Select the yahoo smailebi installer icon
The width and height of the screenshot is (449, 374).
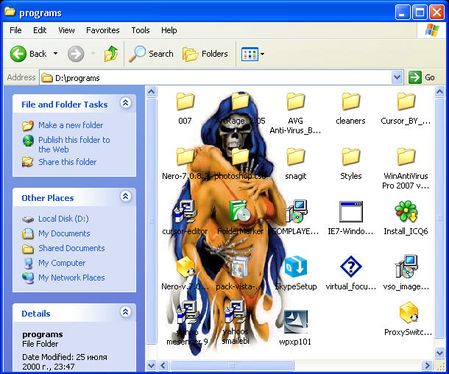(x=236, y=312)
